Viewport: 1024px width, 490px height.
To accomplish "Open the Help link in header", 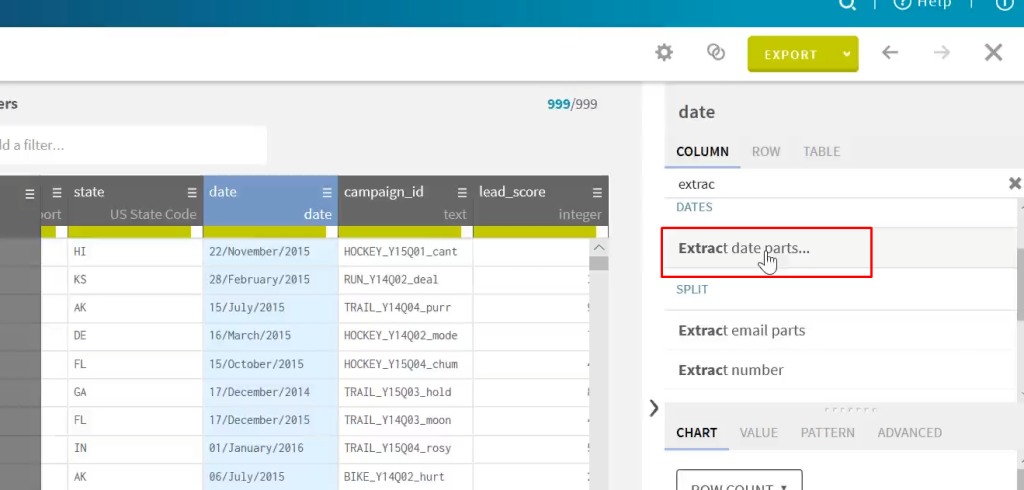I will (922, 4).
